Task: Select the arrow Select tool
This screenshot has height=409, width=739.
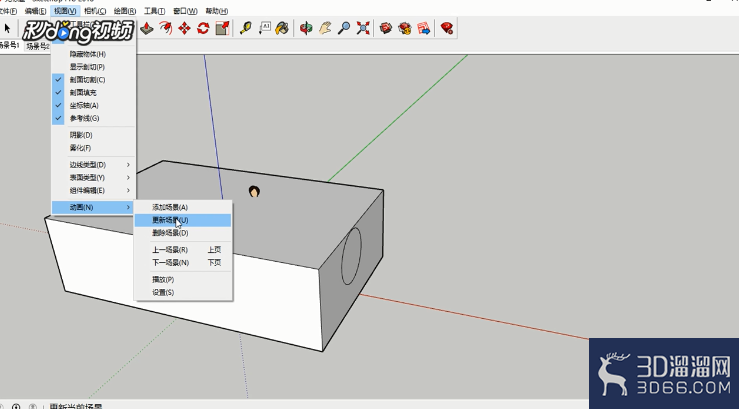Action: [7, 28]
